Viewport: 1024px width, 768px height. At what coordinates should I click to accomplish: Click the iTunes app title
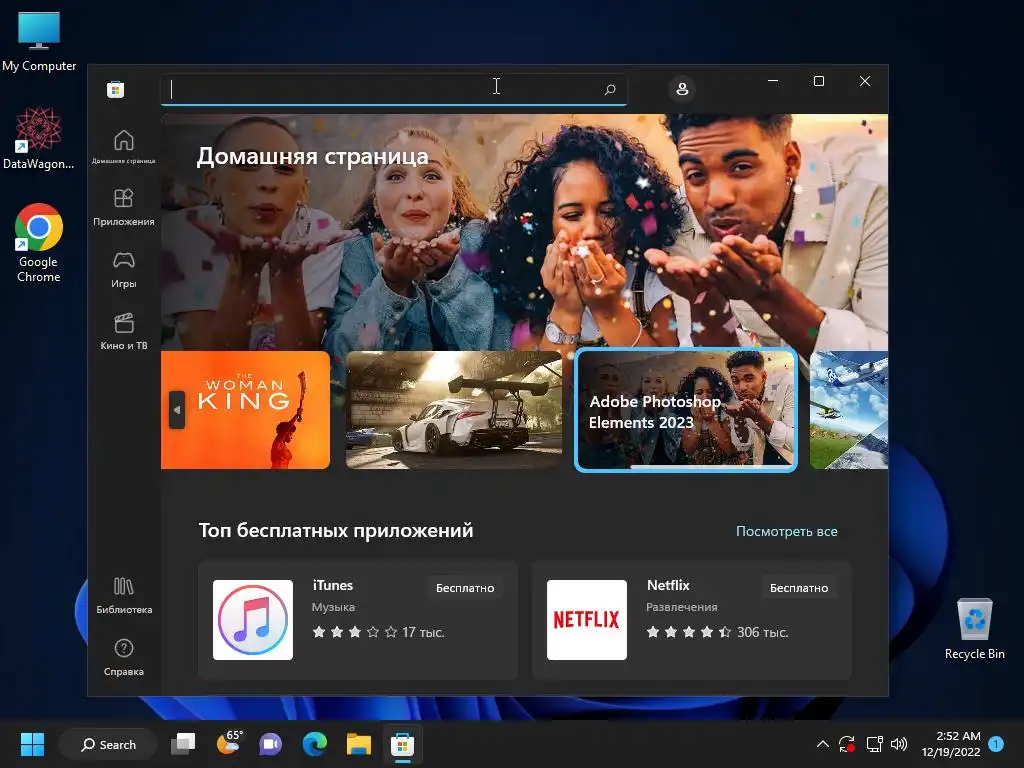[332, 585]
